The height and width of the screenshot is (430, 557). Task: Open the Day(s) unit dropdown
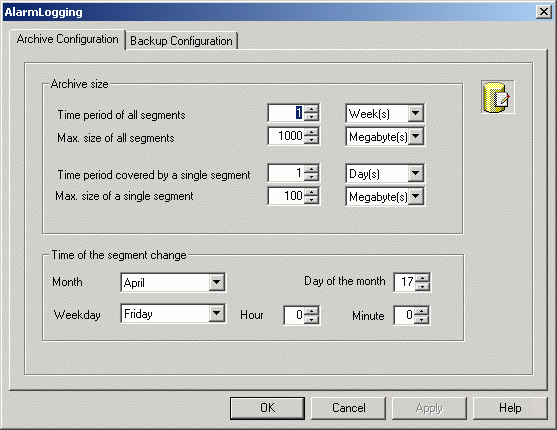415,173
